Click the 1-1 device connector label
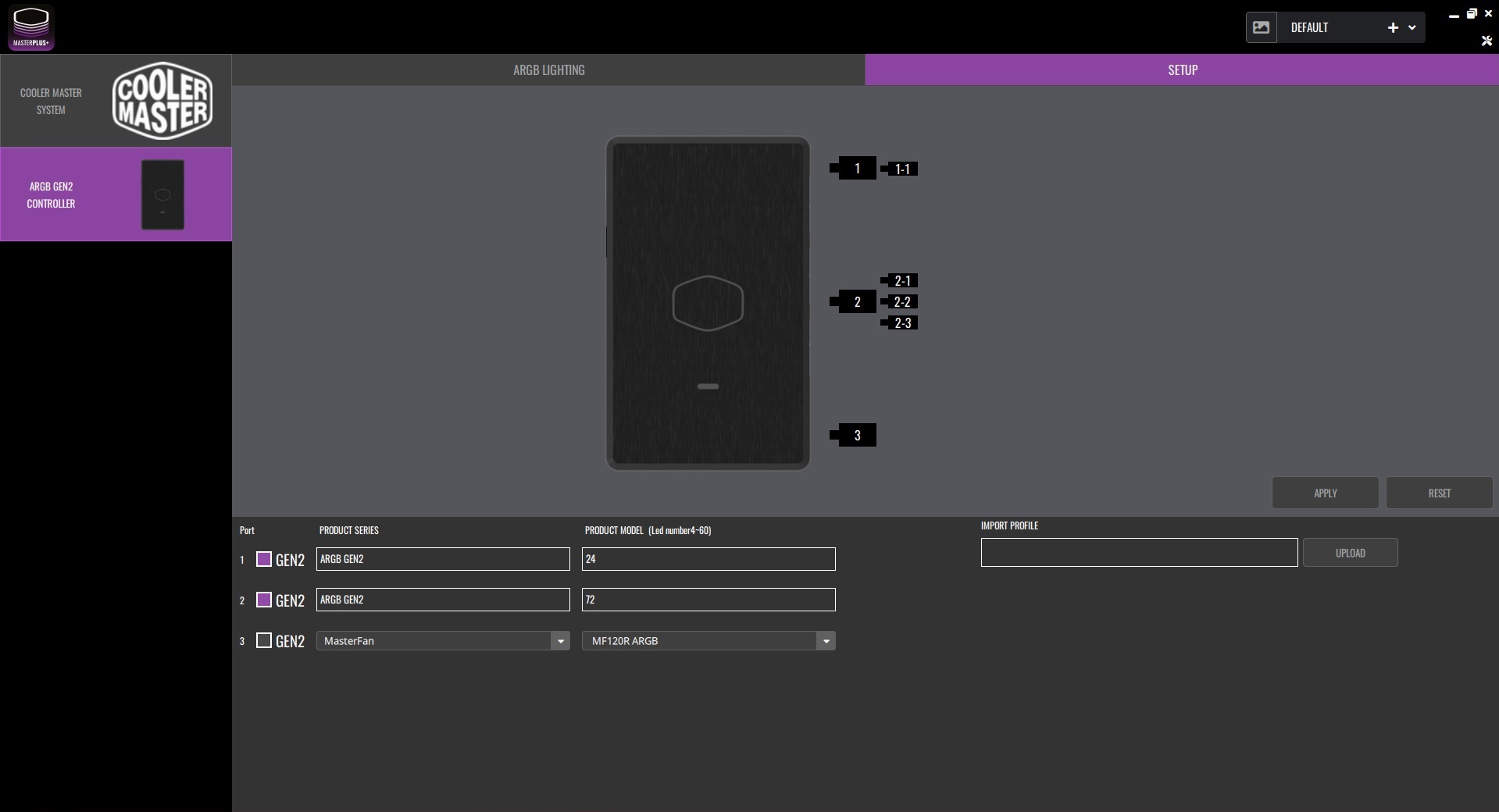The image size is (1499, 812). [901, 169]
